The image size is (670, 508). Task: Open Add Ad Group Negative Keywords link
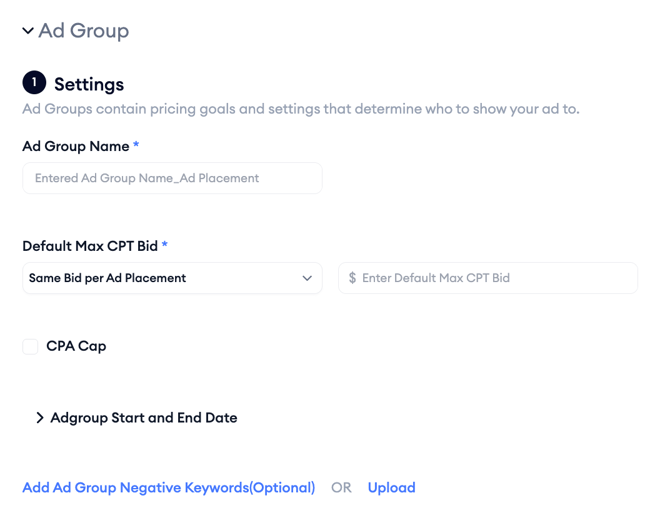(x=168, y=488)
